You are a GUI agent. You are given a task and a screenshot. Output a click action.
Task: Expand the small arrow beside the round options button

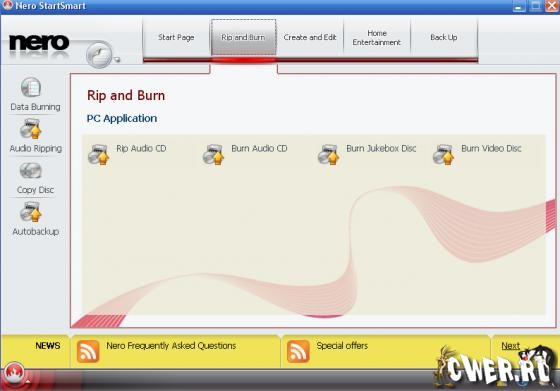116,60
